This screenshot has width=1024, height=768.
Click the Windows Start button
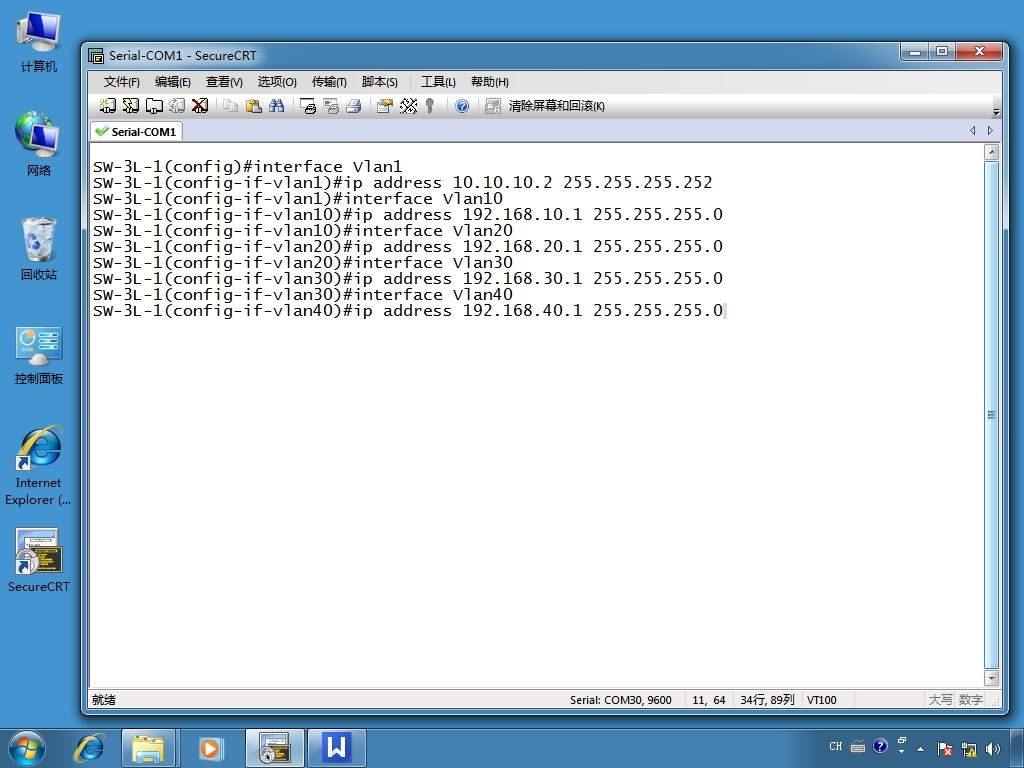click(27, 748)
